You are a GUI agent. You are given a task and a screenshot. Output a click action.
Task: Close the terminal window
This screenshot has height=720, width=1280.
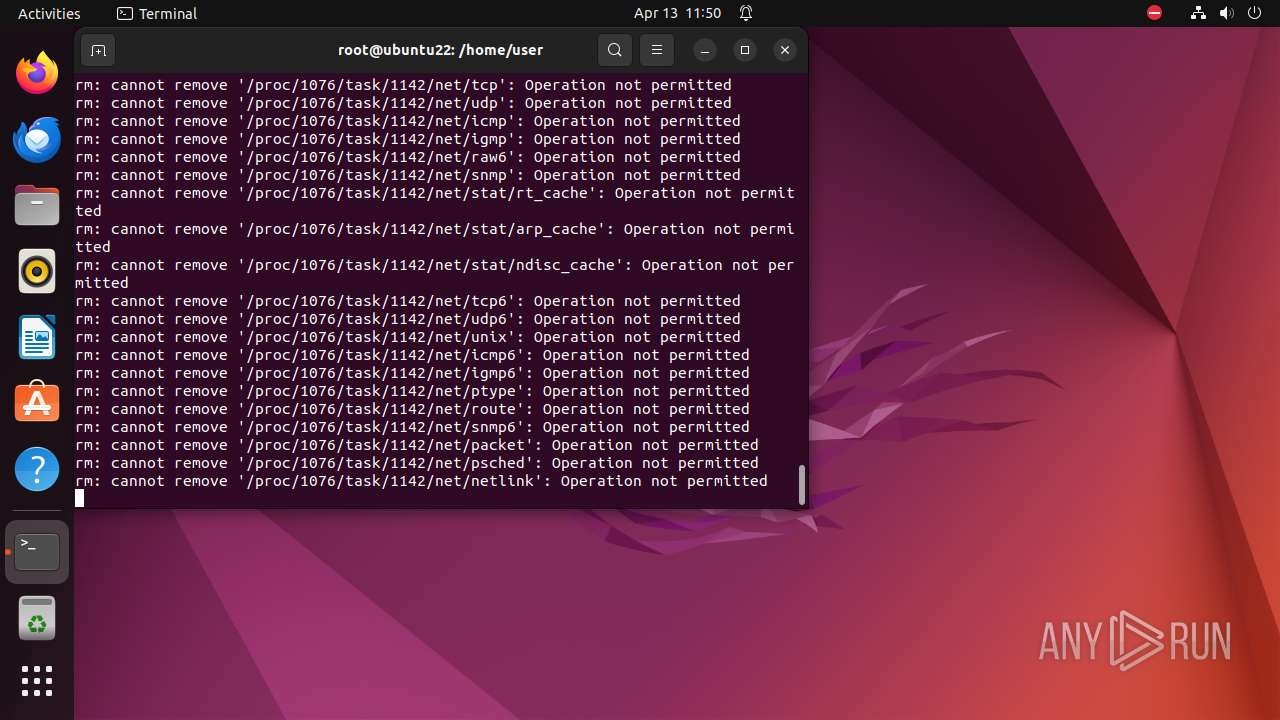tap(785, 50)
